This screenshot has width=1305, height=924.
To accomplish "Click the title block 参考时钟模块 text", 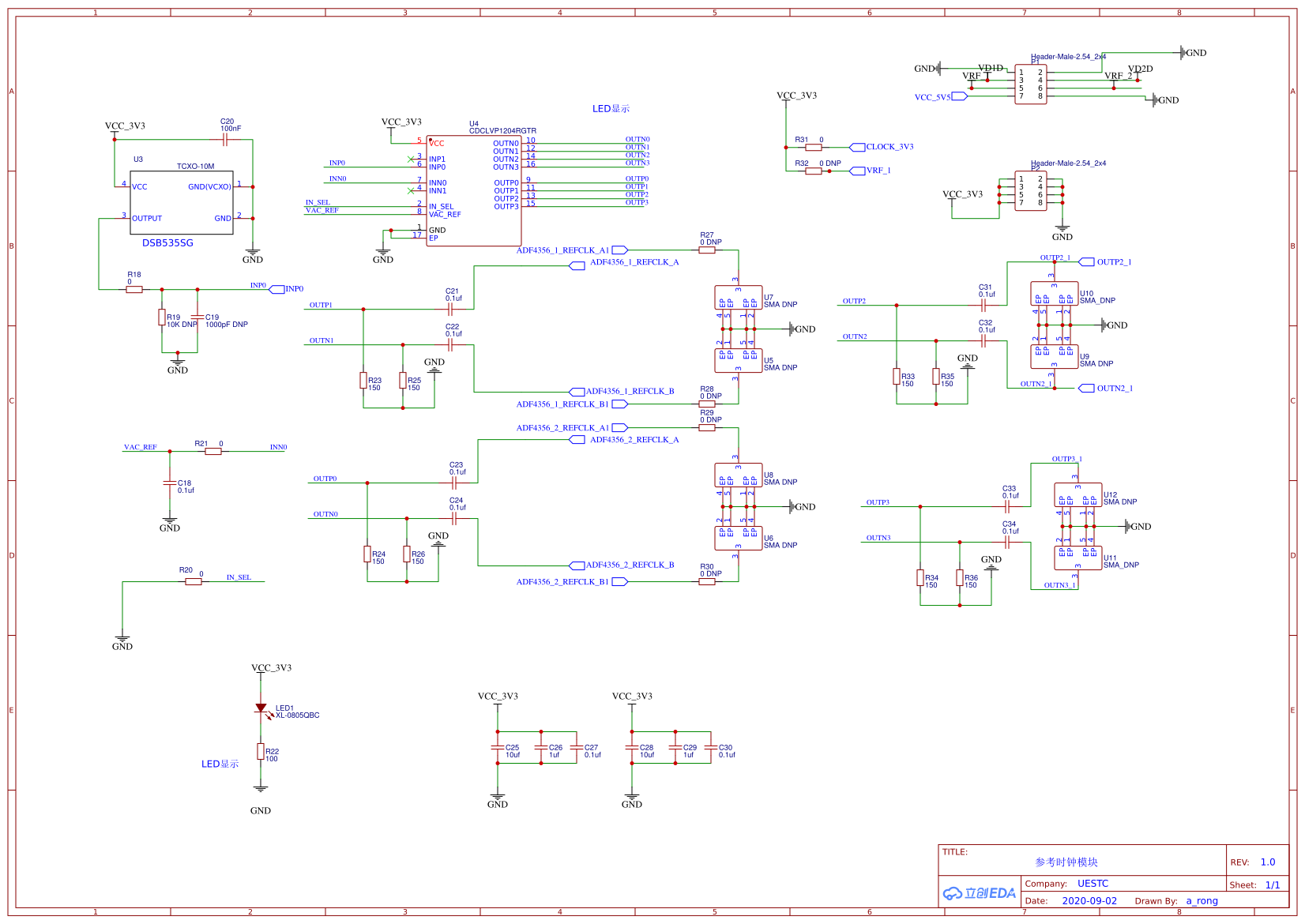I will pos(1066,862).
